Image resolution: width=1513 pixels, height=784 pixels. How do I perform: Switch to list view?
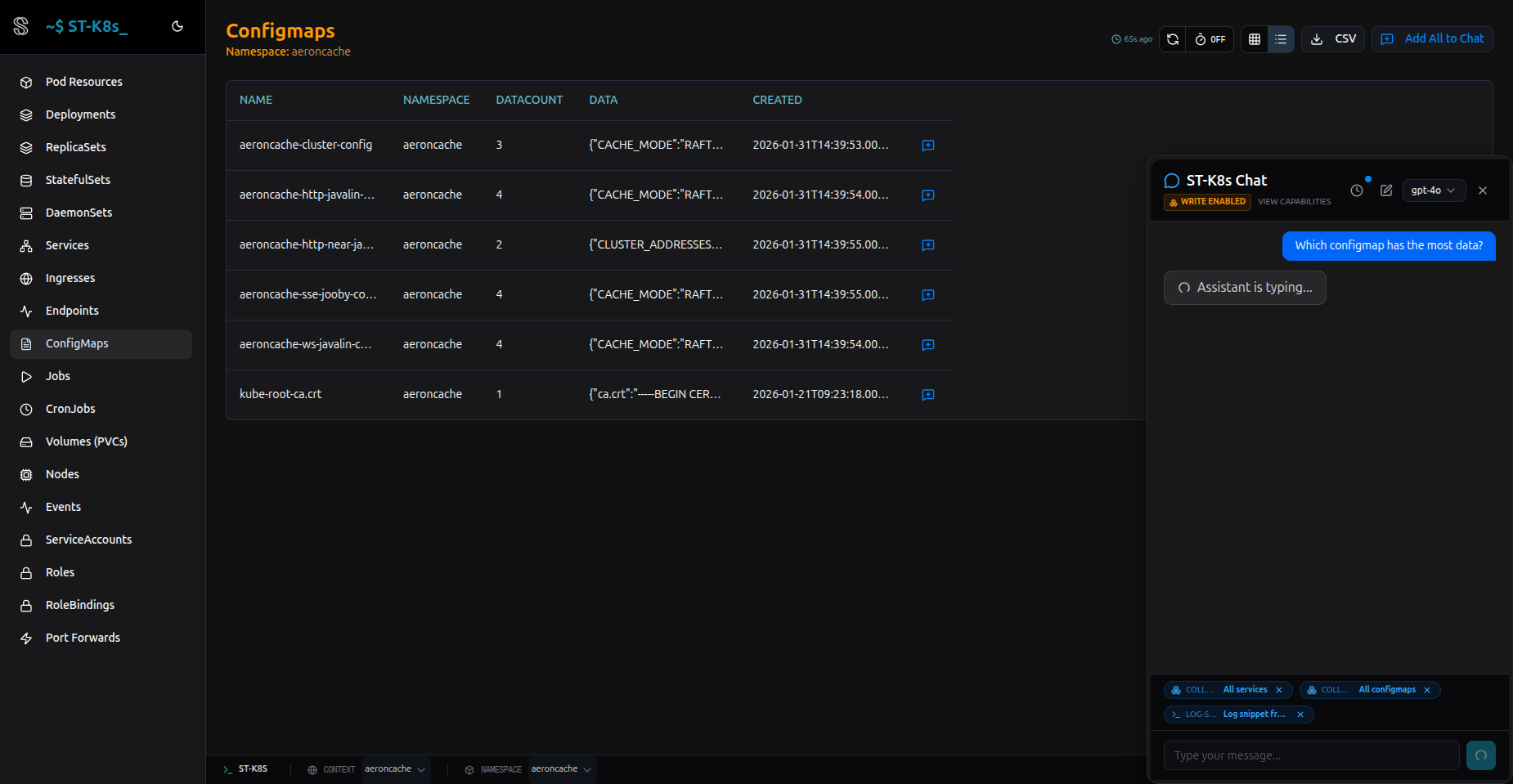(1281, 39)
